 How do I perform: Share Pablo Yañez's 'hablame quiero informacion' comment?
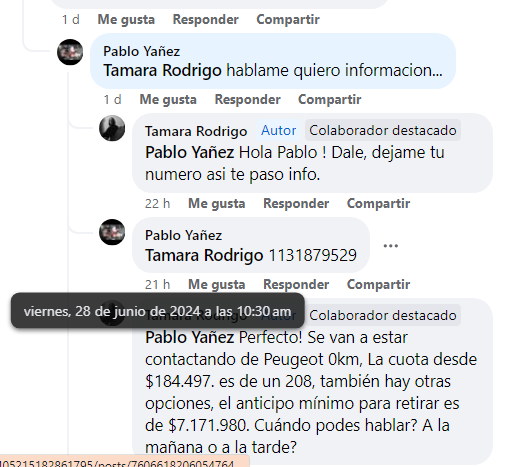(x=330, y=99)
